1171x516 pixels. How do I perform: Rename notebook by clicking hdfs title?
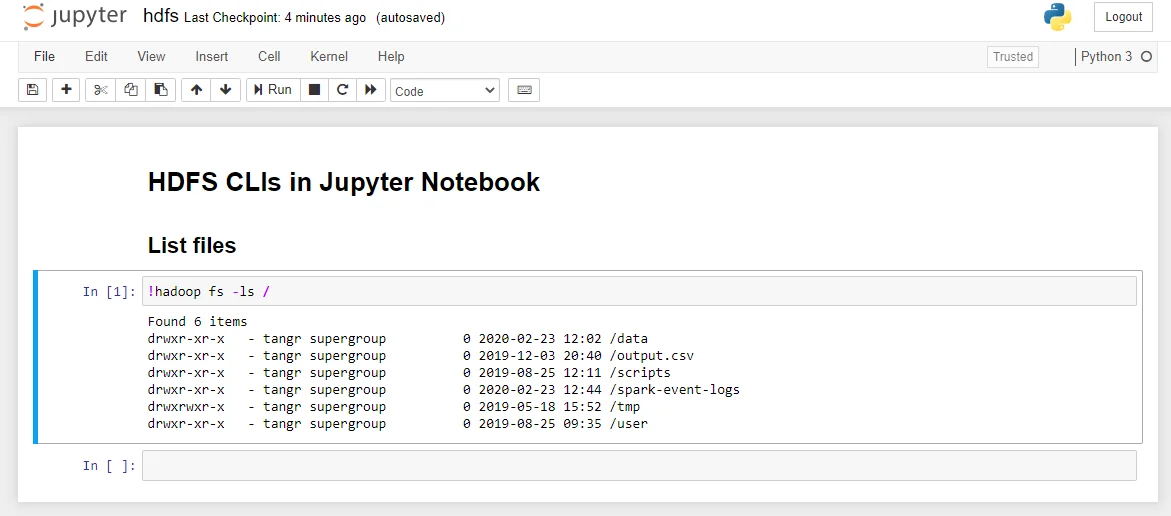point(160,17)
